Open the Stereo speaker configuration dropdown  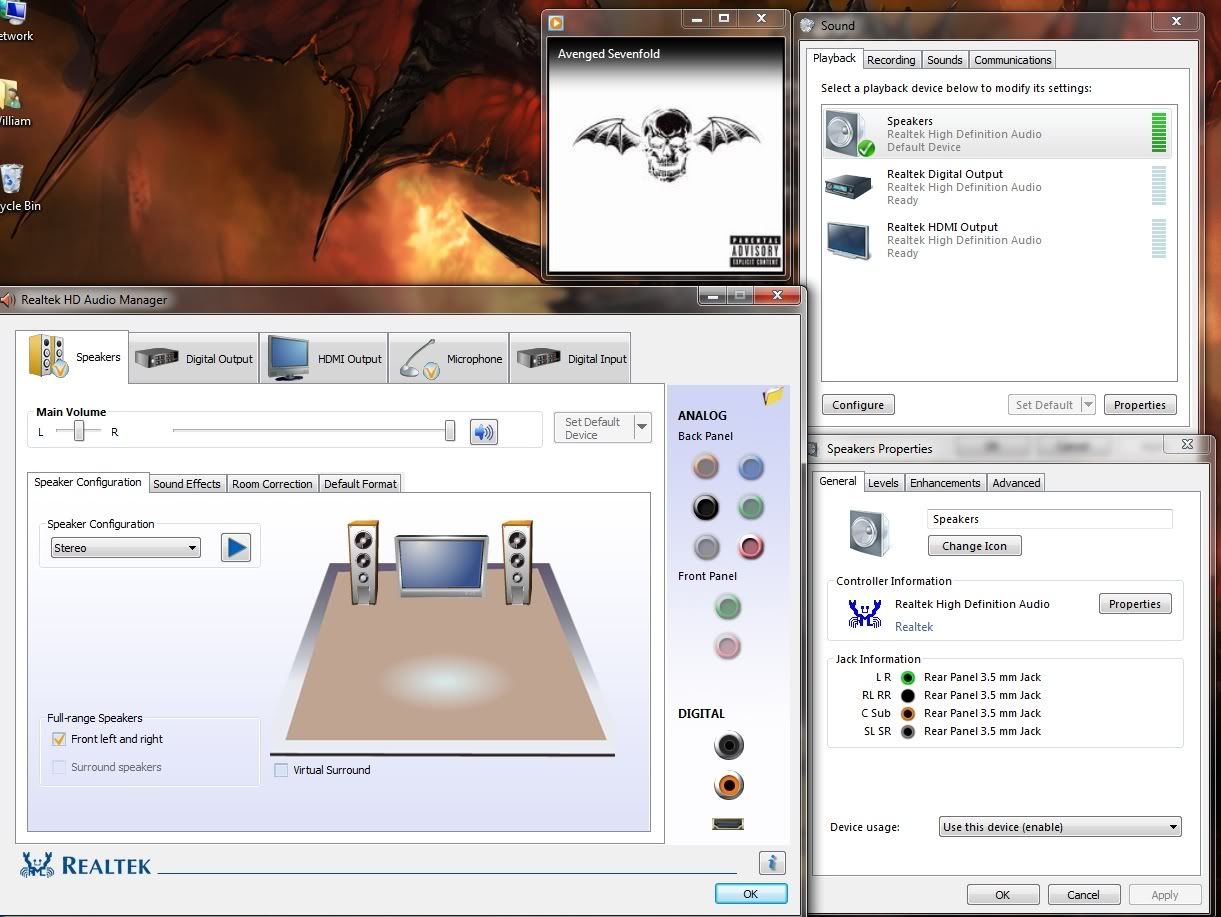(125, 548)
